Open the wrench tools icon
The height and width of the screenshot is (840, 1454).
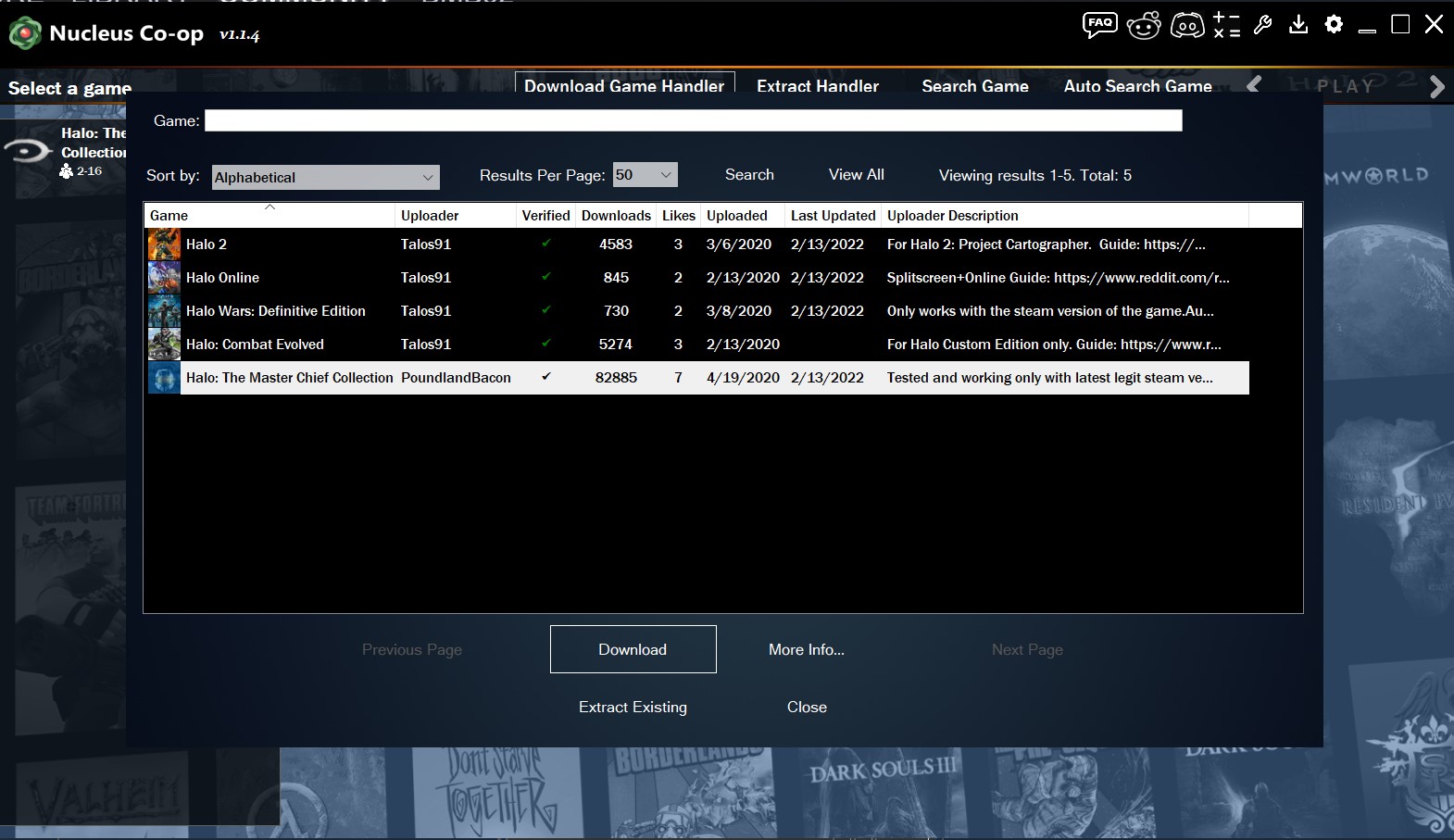pyautogui.click(x=1262, y=25)
